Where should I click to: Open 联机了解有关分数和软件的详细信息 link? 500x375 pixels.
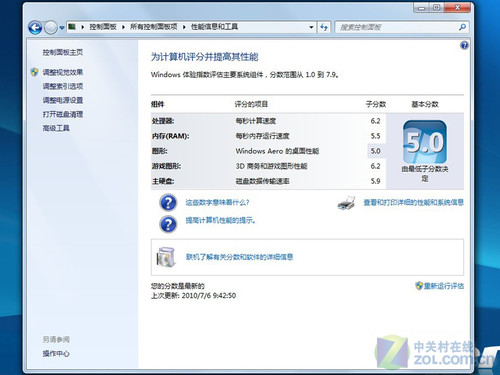pos(239,257)
